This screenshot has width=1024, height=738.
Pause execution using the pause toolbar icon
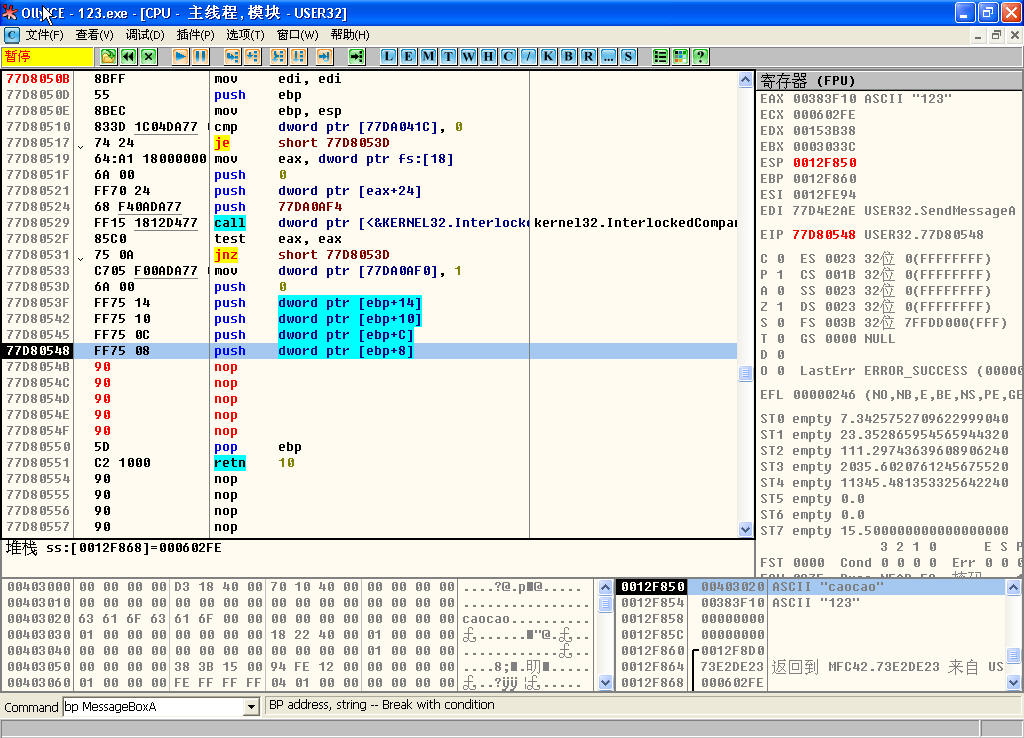(x=201, y=56)
